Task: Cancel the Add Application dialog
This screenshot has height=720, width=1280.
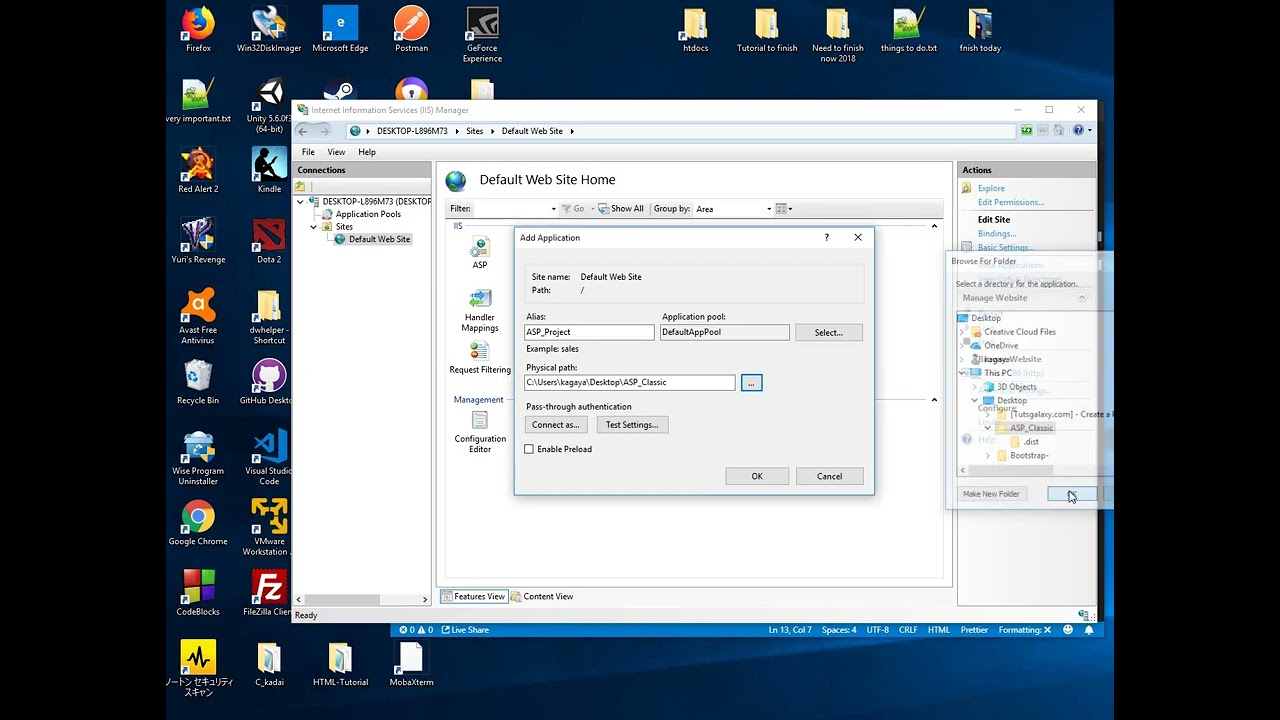Action: 829,476
